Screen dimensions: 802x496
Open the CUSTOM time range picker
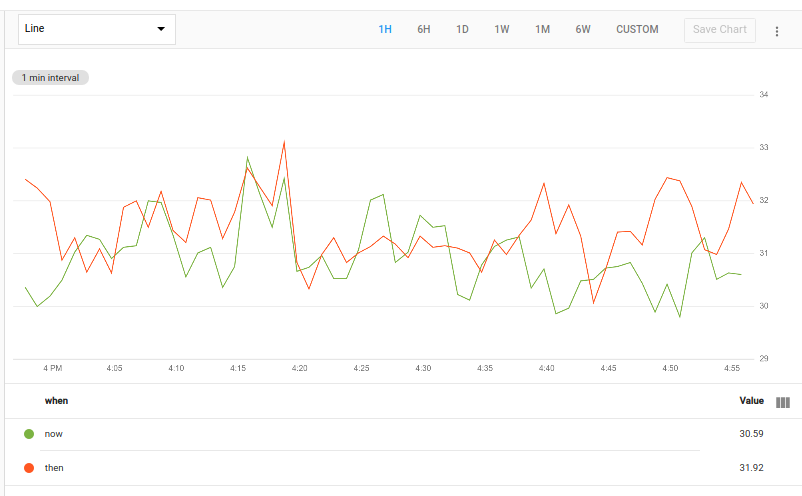click(x=637, y=30)
